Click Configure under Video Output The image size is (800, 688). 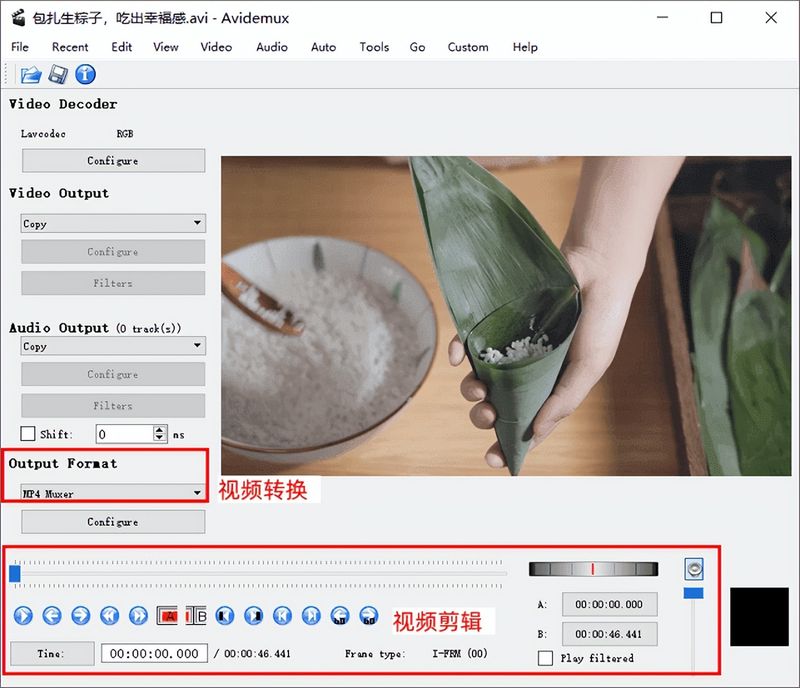click(x=113, y=252)
